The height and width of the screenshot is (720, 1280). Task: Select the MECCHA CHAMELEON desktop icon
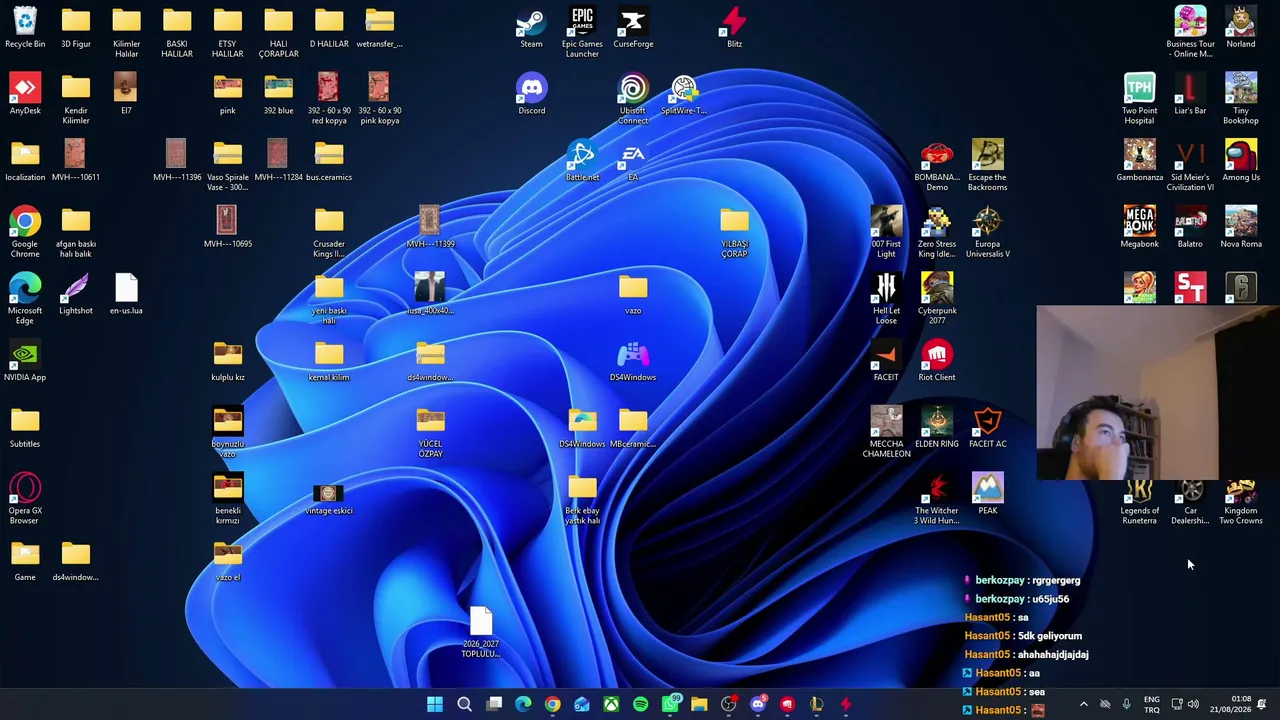click(x=886, y=433)
